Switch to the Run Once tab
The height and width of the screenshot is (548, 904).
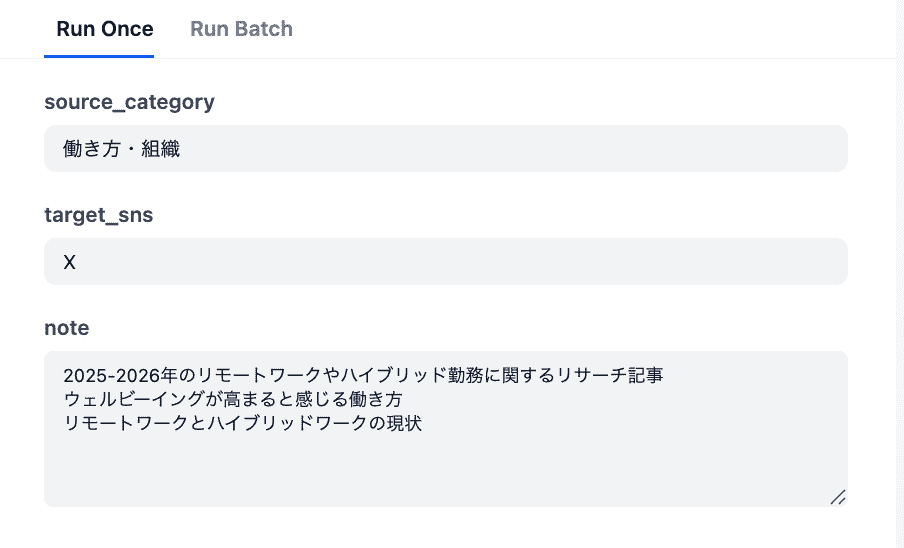(105, 29)
